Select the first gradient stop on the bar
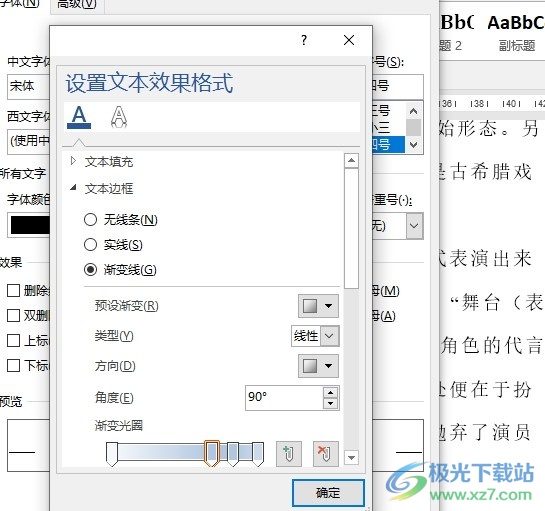 pos(112,454)
